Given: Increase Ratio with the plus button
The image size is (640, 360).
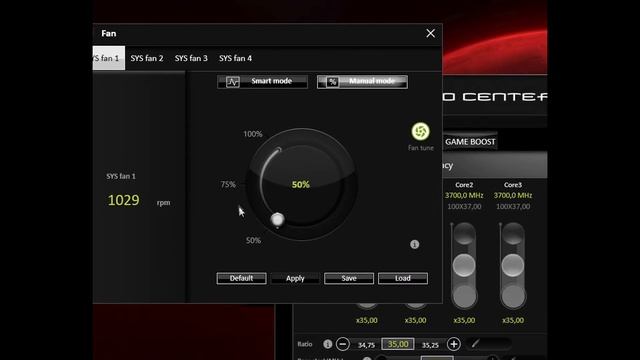Looking at the screenshot, I should coord(453,344).
